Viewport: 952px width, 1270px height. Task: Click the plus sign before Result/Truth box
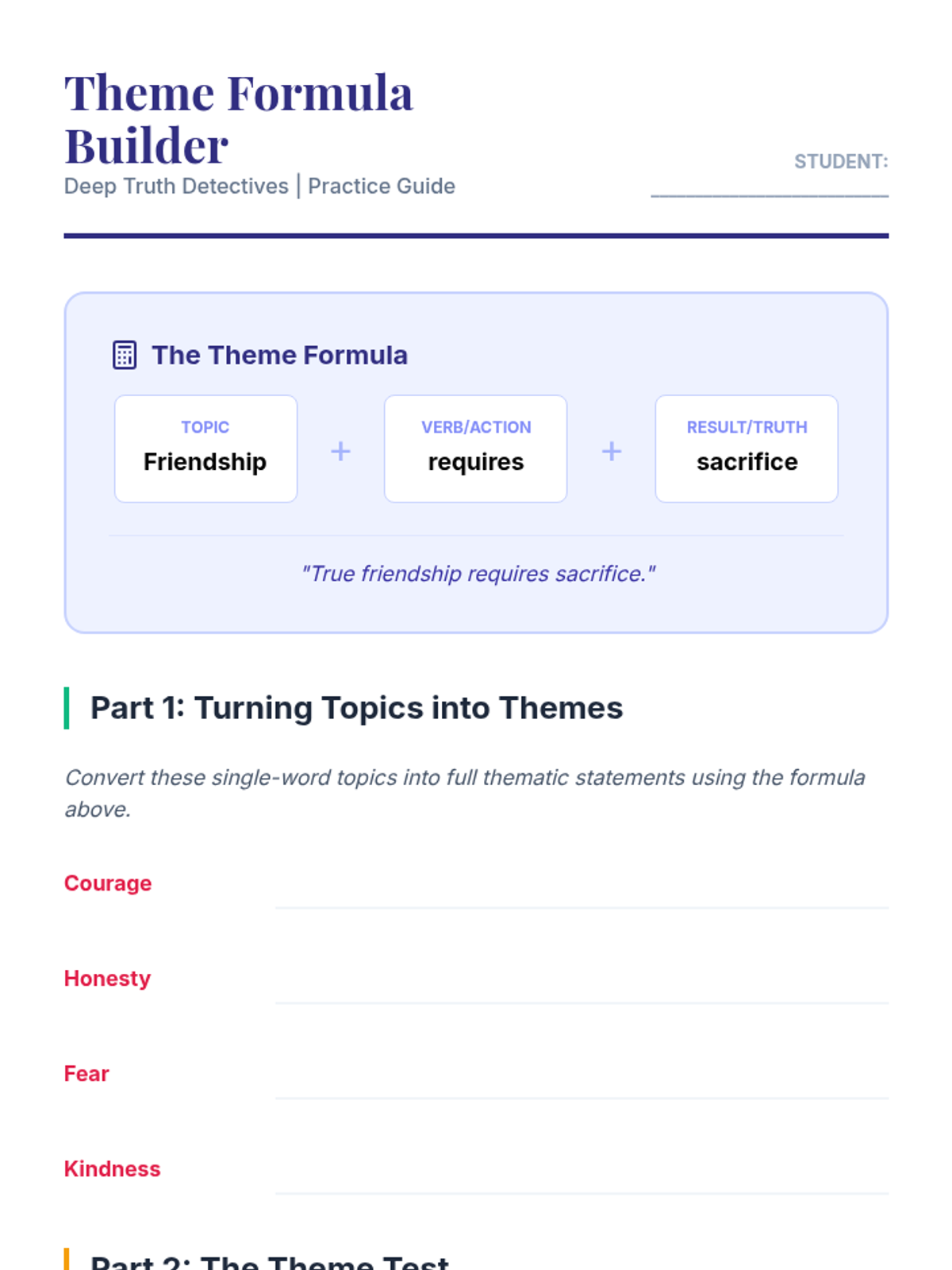click(x=612, y=451)
